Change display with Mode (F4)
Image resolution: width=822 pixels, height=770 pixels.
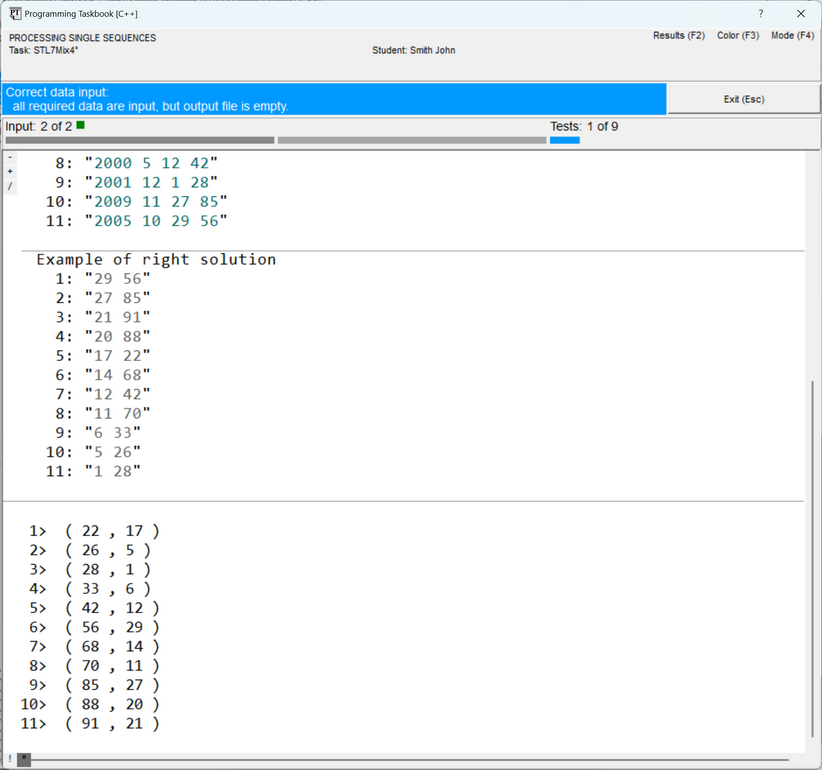click(792, 36)
